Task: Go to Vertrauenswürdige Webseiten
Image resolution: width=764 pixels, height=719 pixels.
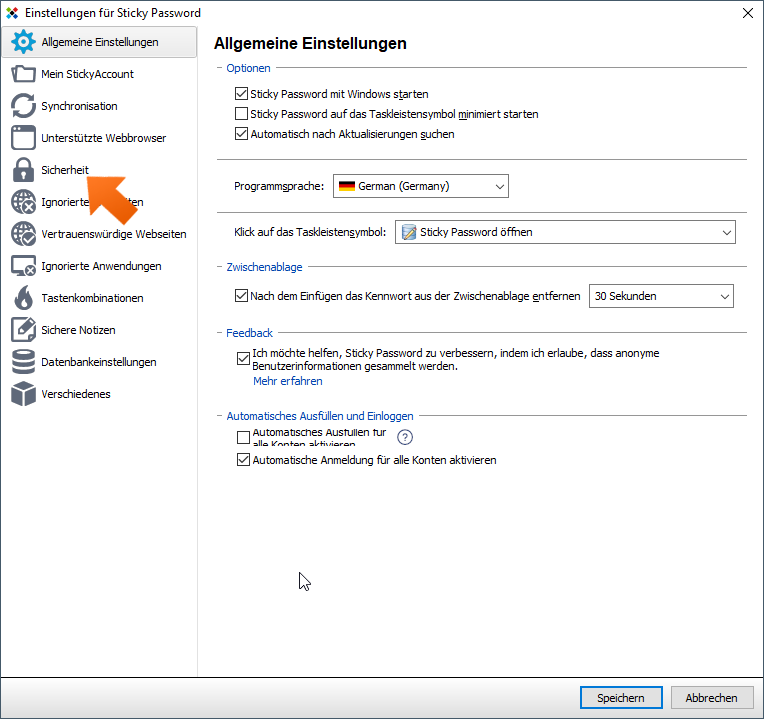Action: pos(99,234)
